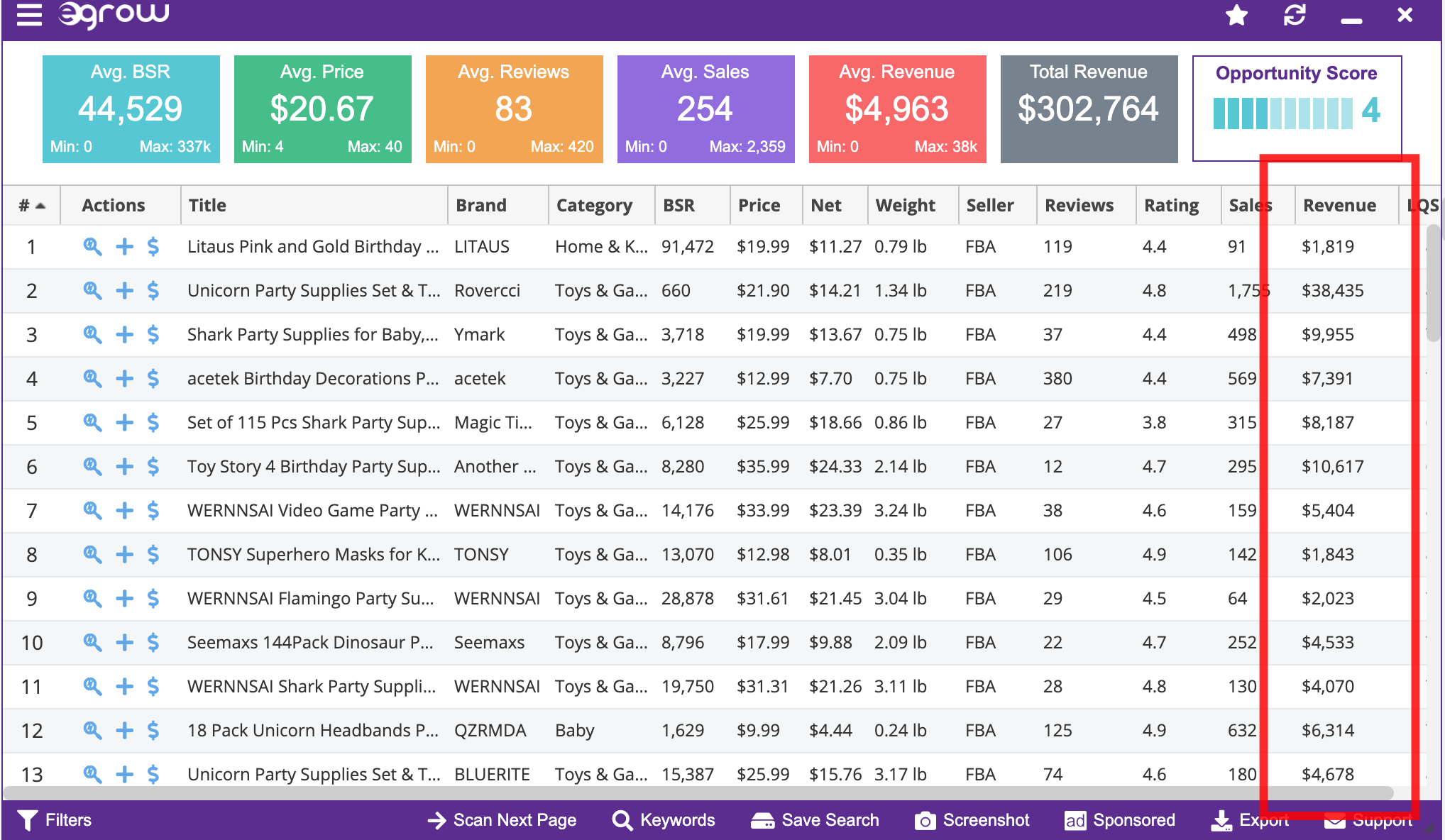
Task: Click the plus icon for TONSY Superhero Masks
Action: click(124, 554)
